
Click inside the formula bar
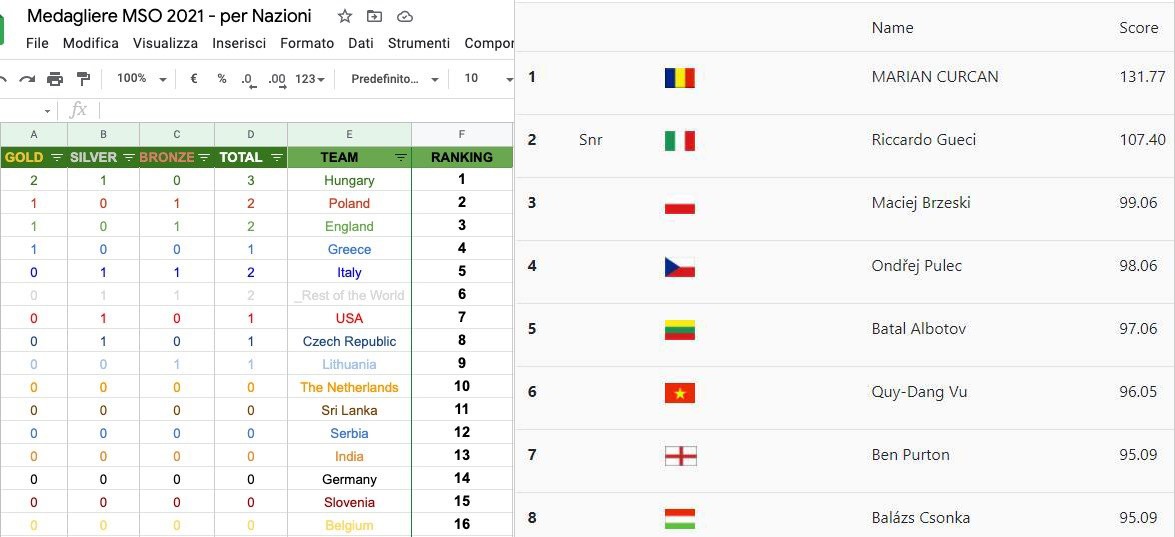coord(300,110)
